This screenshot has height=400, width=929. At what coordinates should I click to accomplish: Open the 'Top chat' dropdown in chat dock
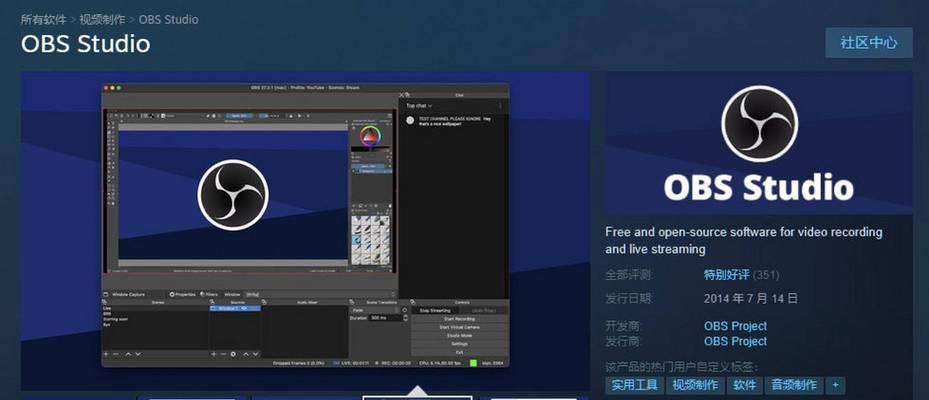click(419, 105)
